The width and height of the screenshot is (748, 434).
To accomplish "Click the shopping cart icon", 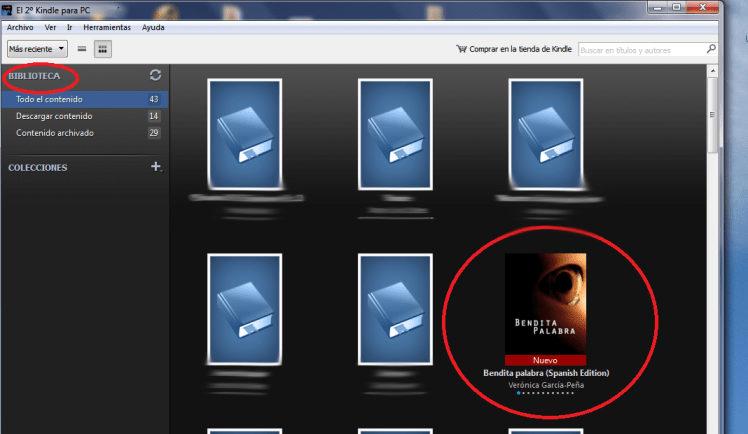I will tap(461, 48).
